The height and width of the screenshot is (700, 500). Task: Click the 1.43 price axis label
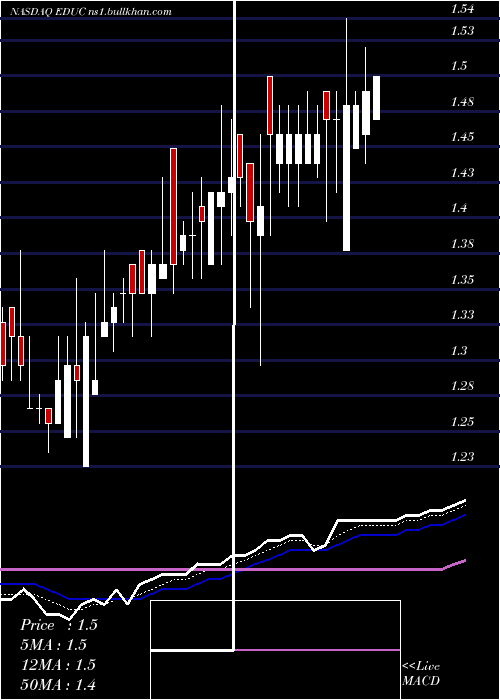pos(462,172)
